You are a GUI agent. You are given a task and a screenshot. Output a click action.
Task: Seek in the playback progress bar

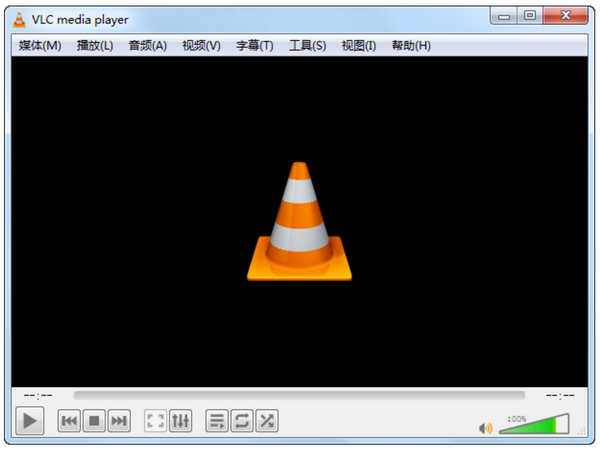point(299,395)
